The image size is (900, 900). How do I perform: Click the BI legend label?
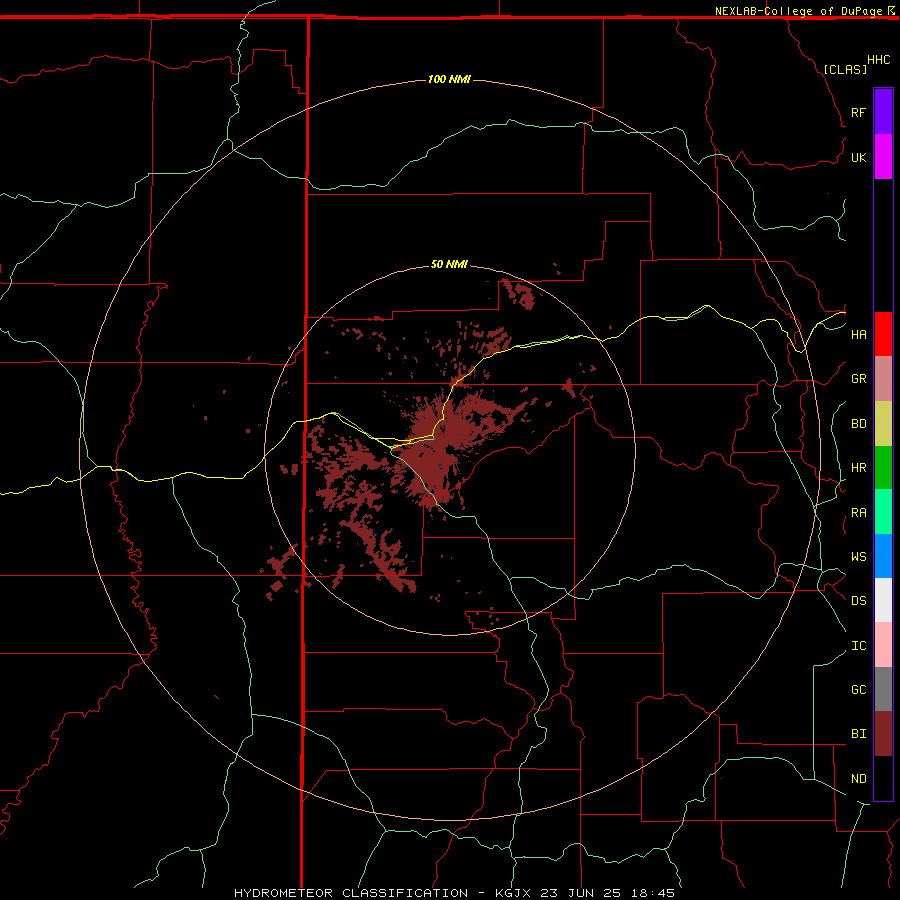point(858,734)
